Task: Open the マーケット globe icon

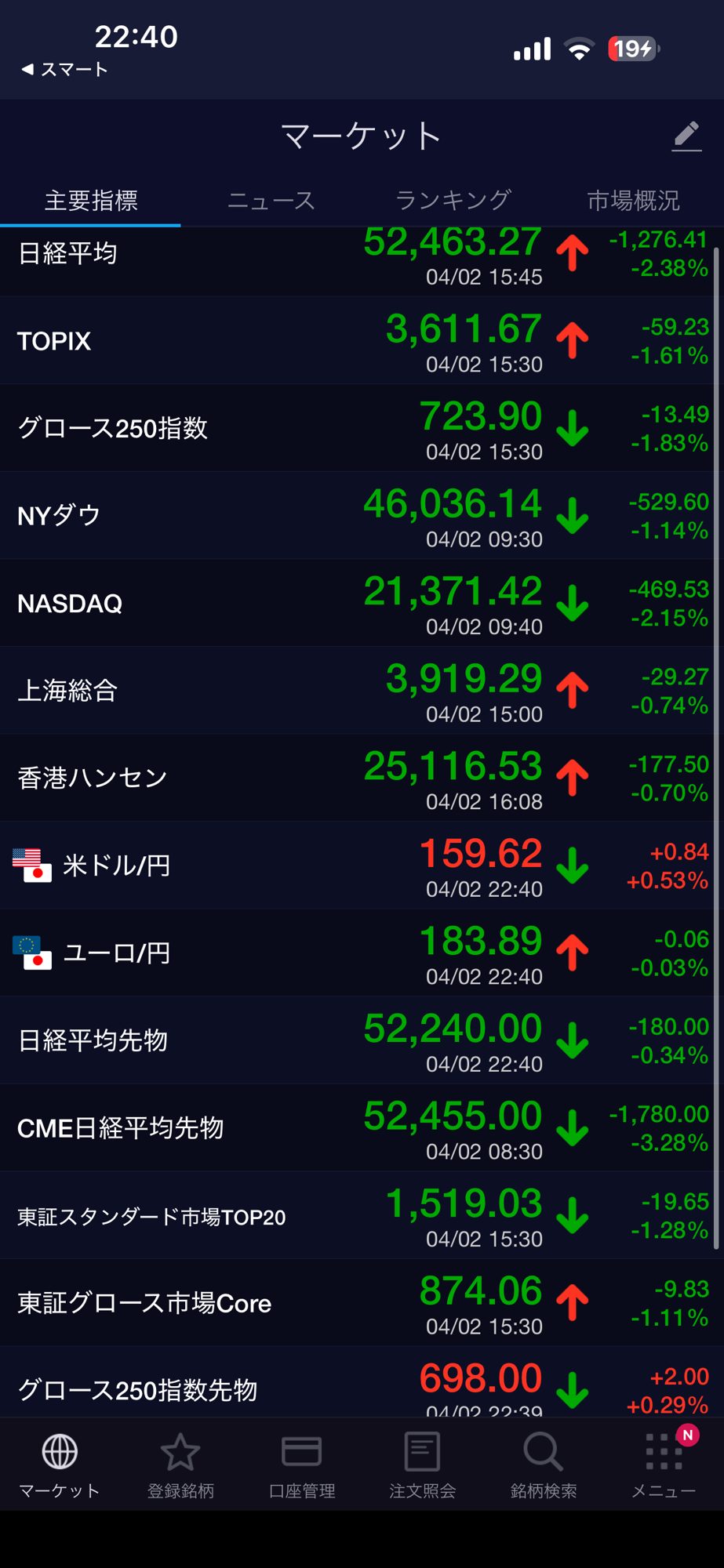Action: point(60,1452)
